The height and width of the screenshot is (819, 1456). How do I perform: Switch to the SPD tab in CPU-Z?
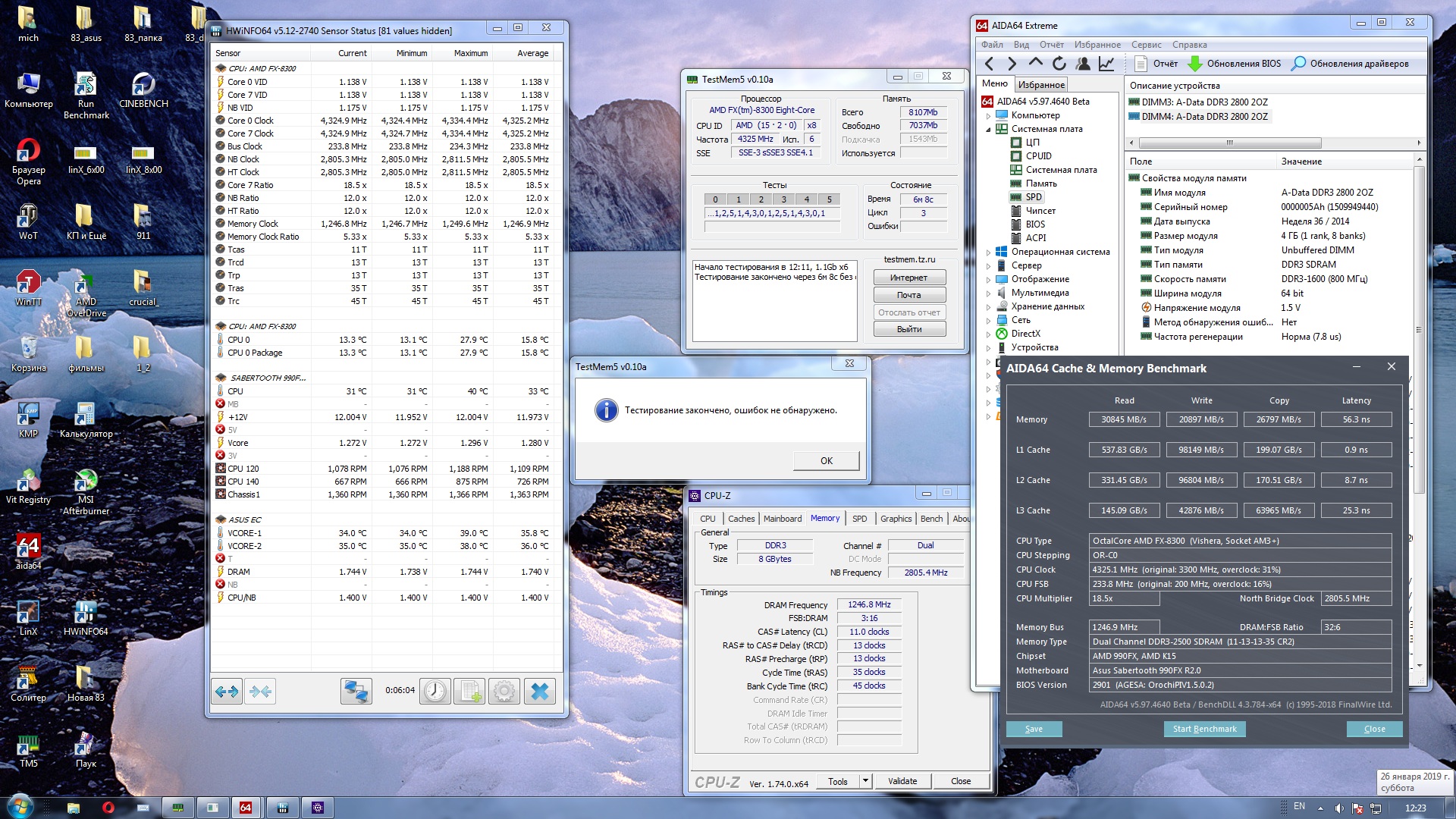tap(859, 519)
